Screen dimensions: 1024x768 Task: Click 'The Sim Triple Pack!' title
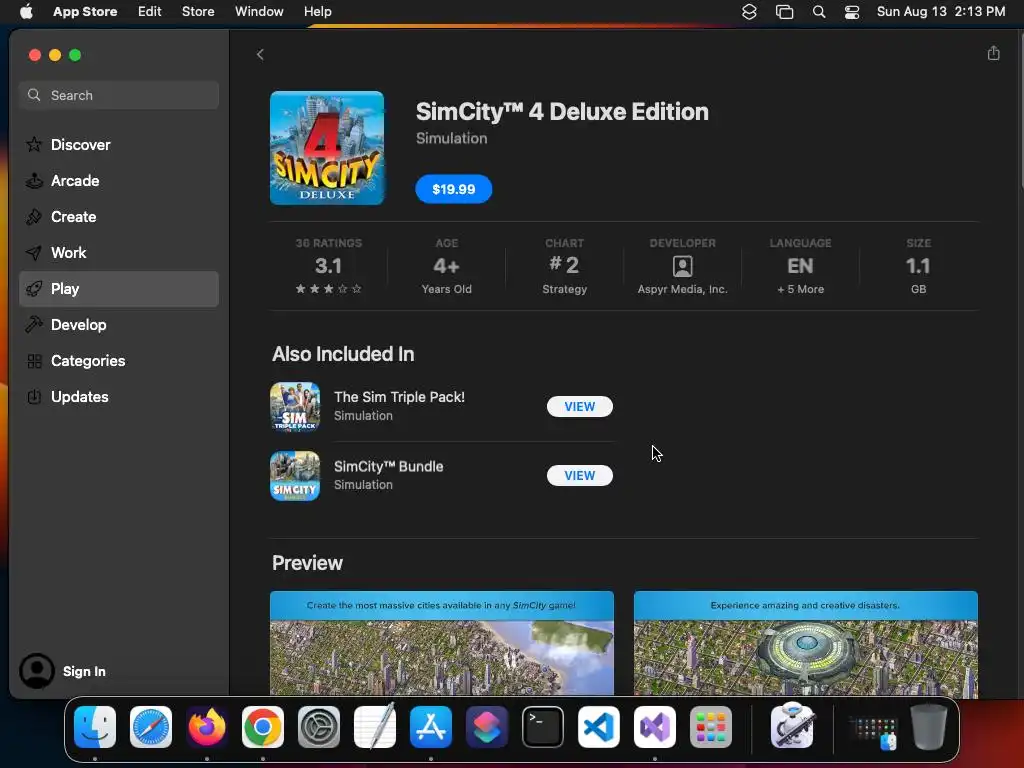pyautogui.click(x=400, y=397)
